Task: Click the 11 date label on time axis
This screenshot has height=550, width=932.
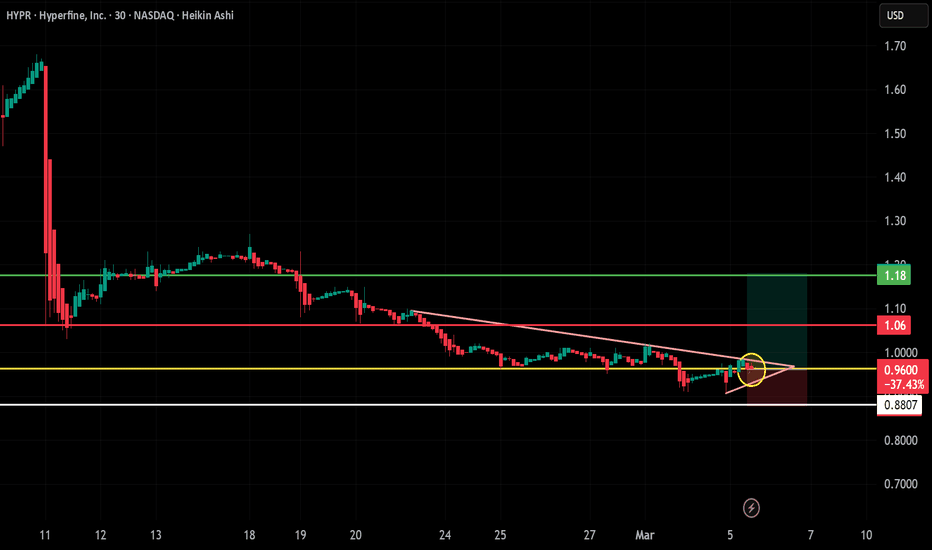Action: point(45,535)
